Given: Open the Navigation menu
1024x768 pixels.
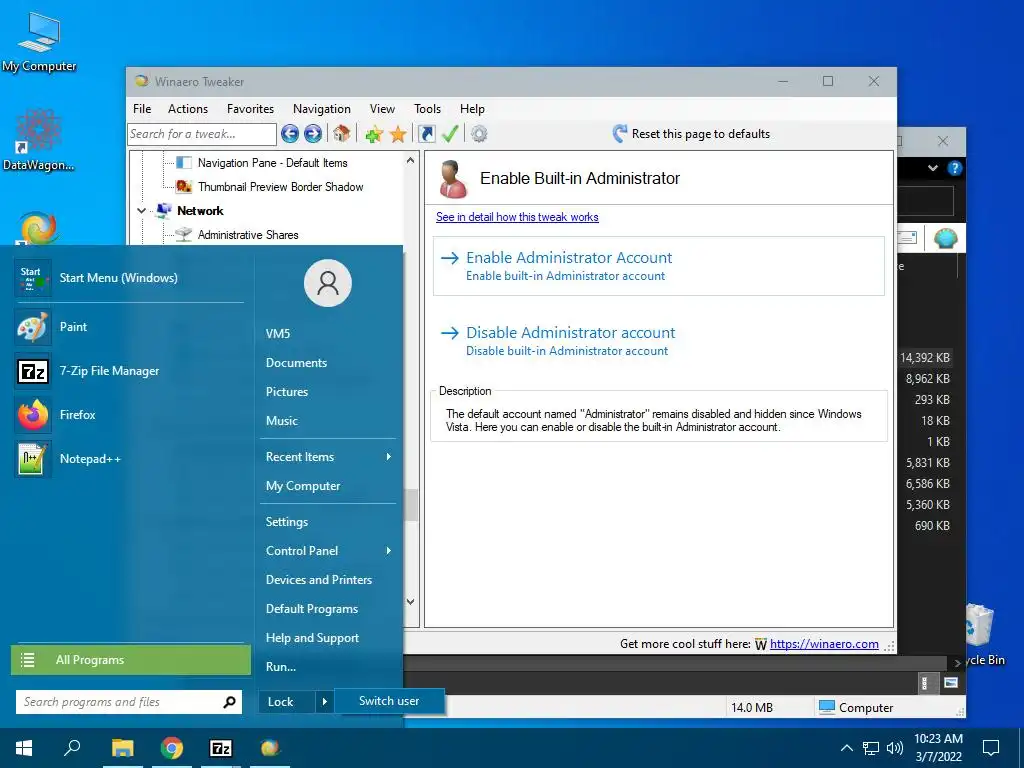Looking at the screenshot, I should click(x=321, y=109).
